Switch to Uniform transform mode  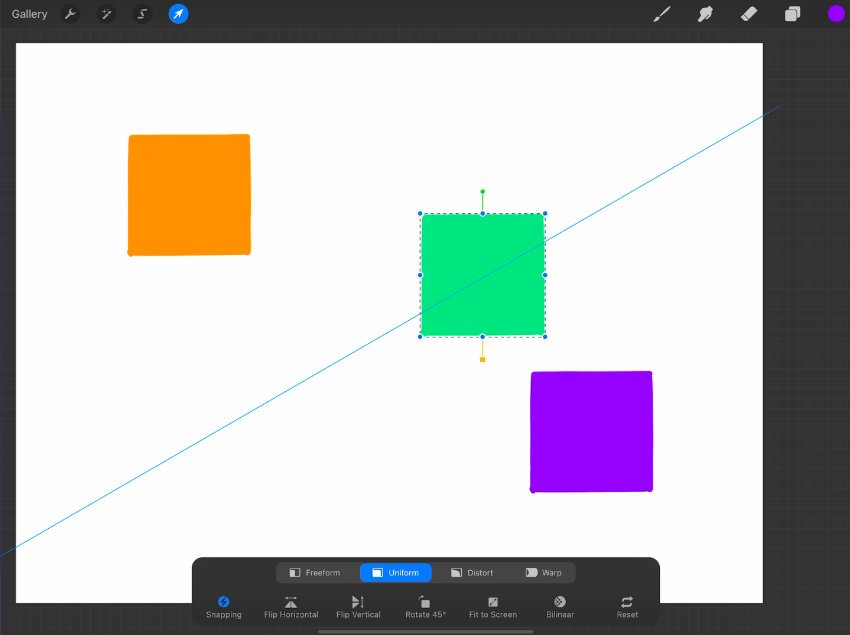(x=396, y=573)
